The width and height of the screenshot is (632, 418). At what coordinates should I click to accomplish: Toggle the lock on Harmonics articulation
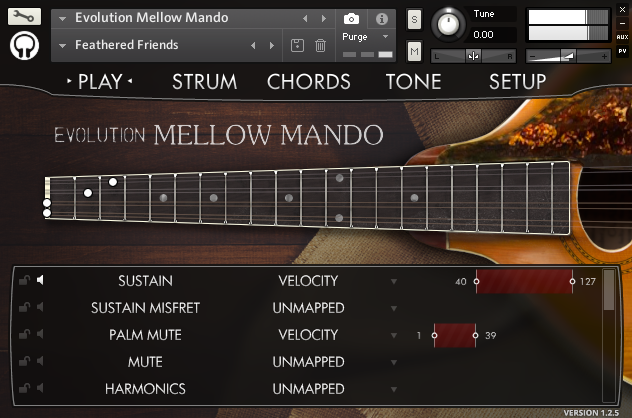click(x=24, y=389)
